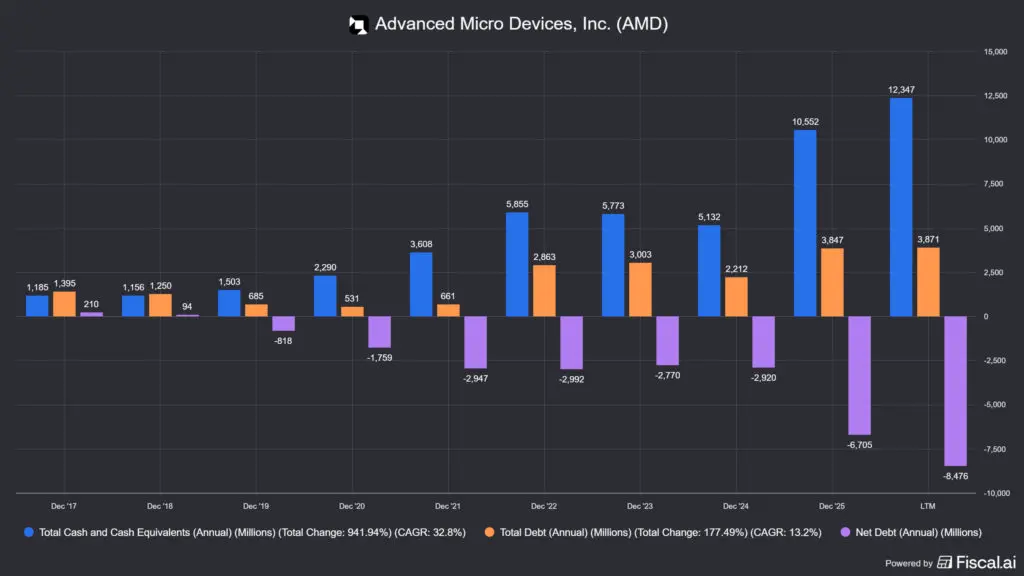This screenshot has width=1024, height=576.
Task: Select the purple -818 net debt bar
Action: click(283, 324)
